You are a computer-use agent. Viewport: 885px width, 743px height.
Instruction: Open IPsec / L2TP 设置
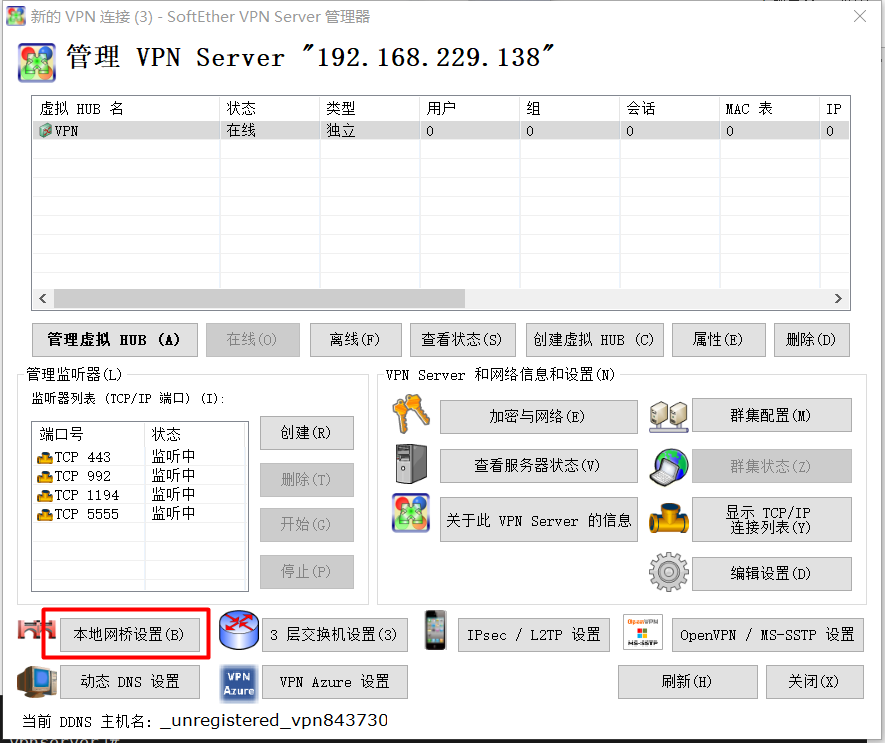533,635
